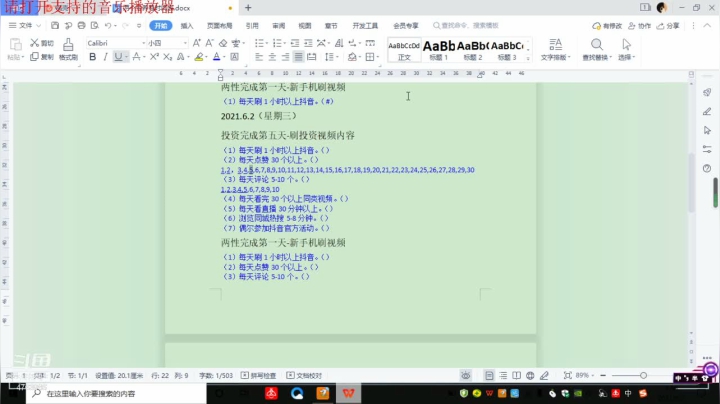
Task: Click the zoom slider handle
Action: point(643,376)
